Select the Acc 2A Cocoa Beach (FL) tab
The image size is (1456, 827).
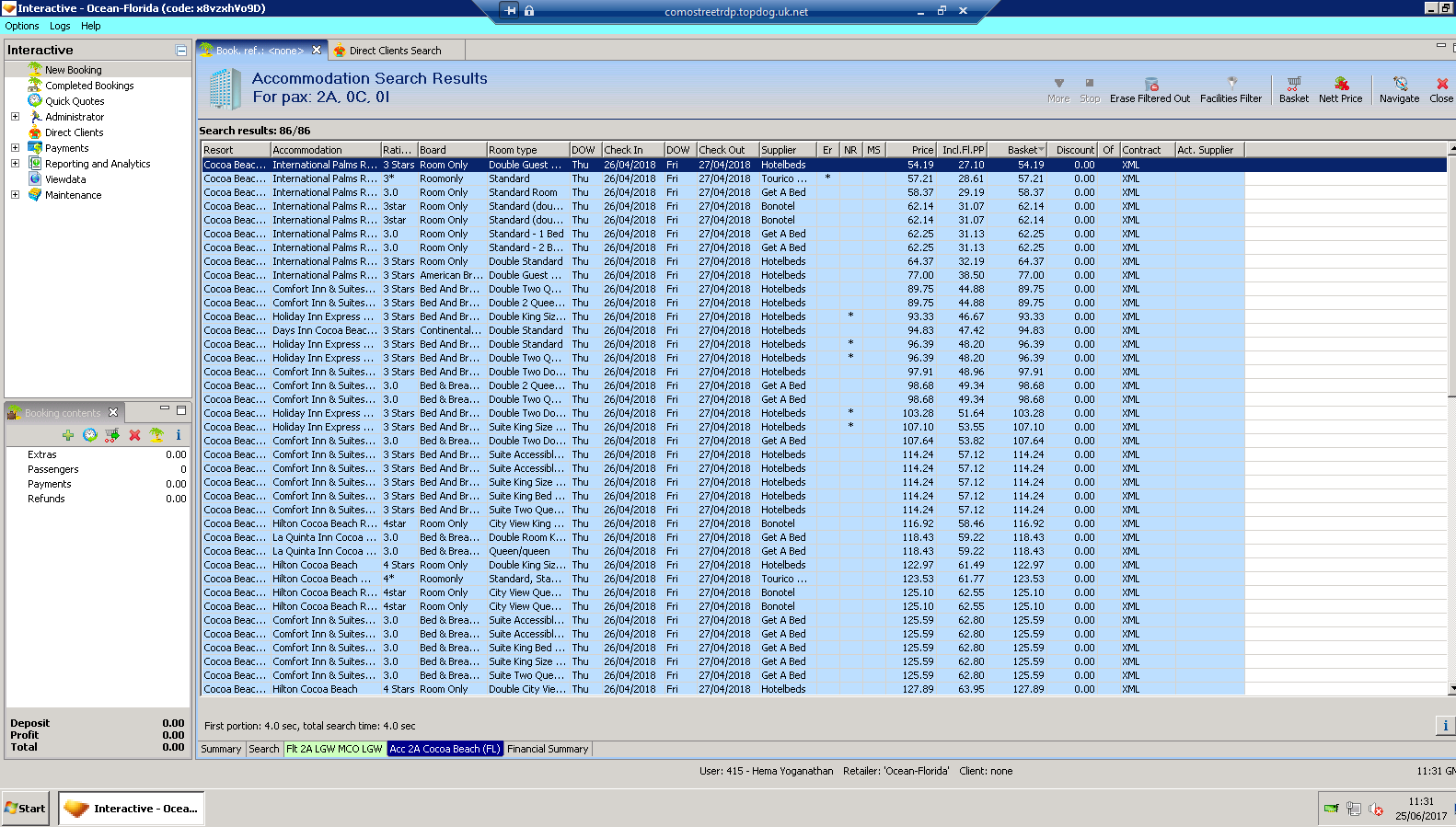[x=445, y=749]
